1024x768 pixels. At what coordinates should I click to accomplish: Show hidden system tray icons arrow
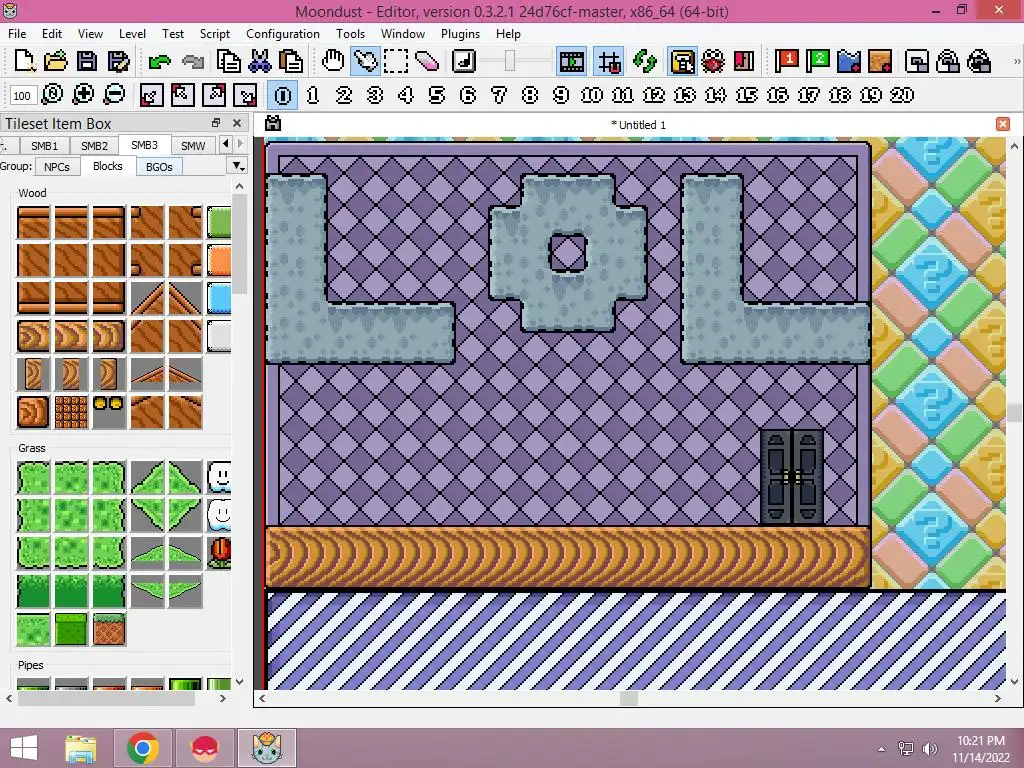click(882, 748)
